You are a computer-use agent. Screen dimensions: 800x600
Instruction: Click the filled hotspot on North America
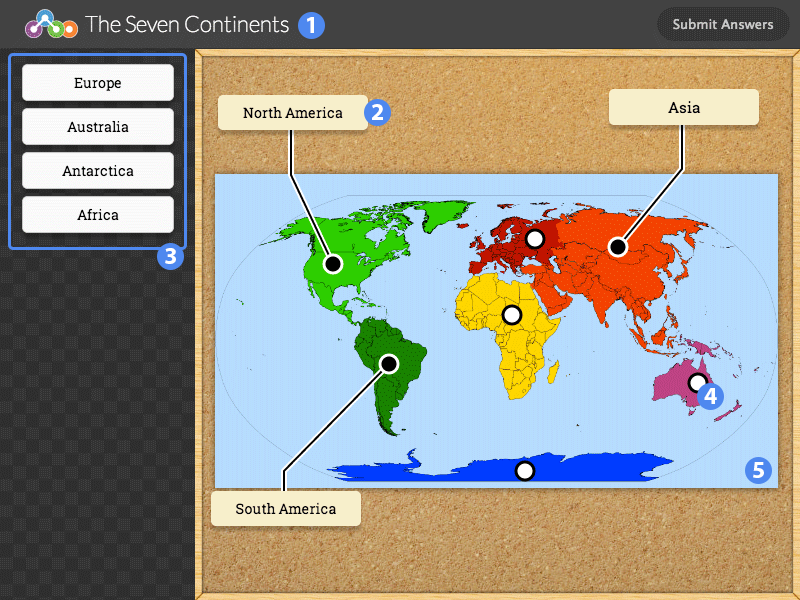point(333,264)
